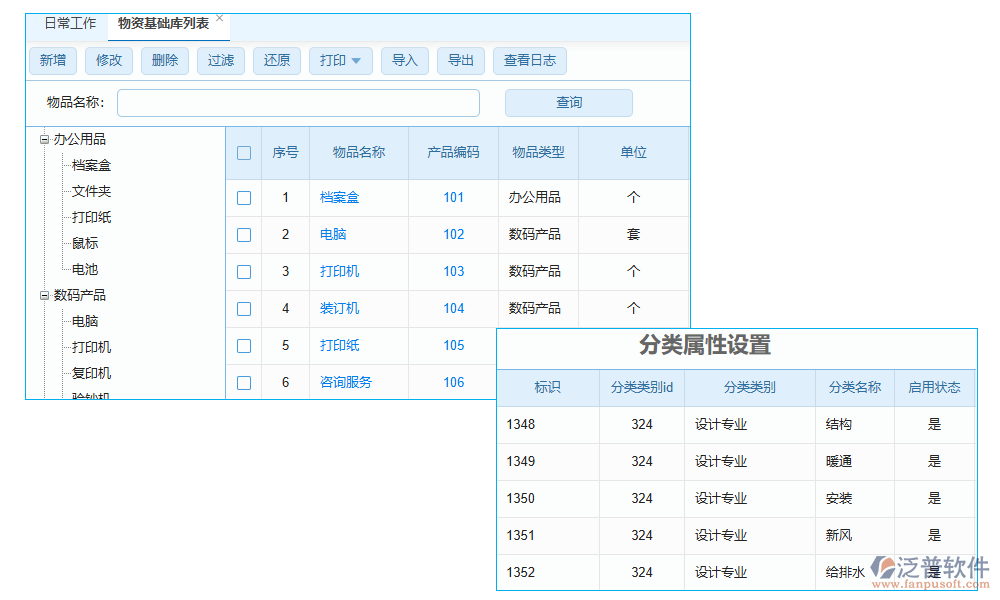Viewport: 1000px width, 600px height.
Task: Click 修改 to edit the selected item
Action: click(x=108, y=60)
